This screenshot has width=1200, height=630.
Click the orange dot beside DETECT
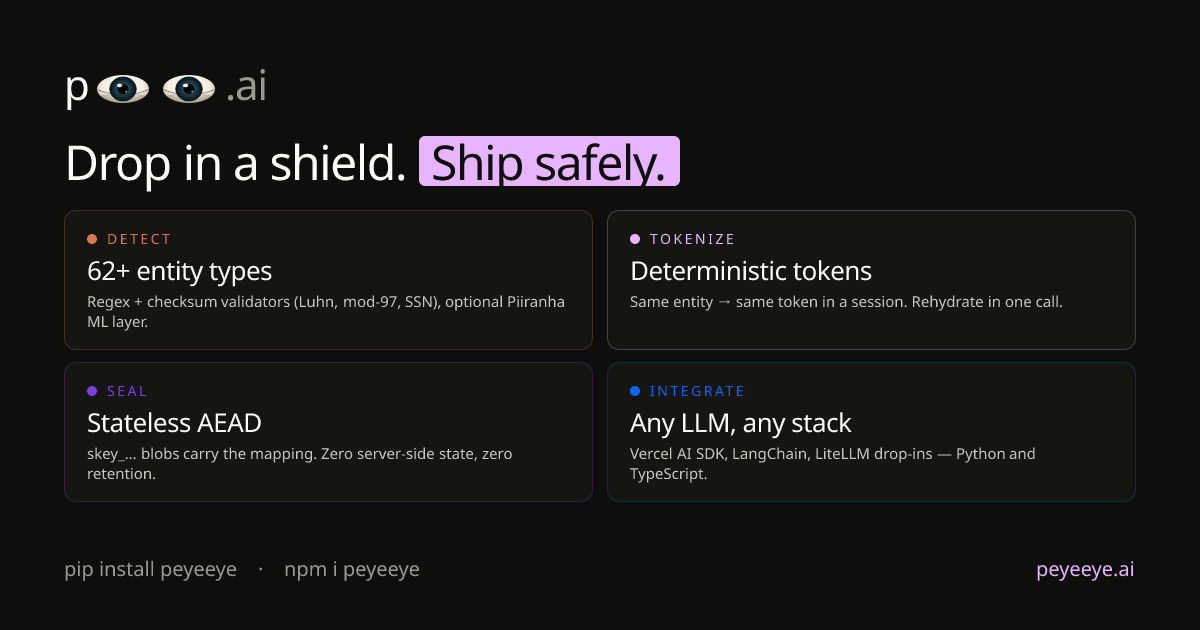point(92,239)
